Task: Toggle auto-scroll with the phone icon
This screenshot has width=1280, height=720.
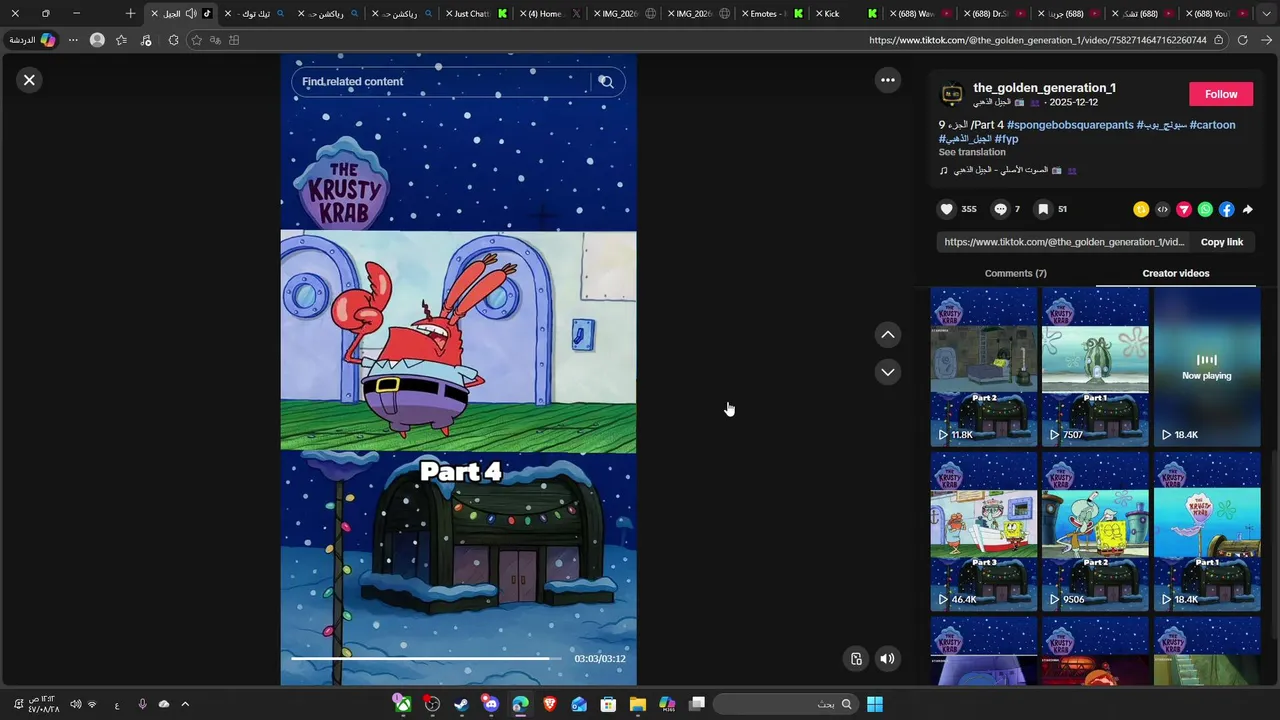Action: pos(856,658)
